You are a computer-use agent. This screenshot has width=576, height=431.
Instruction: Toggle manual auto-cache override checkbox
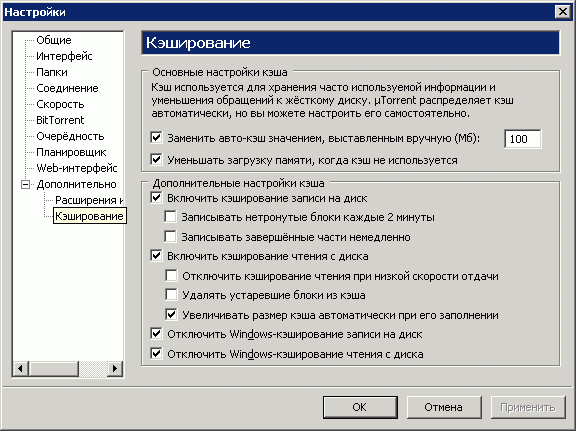tap(156, 138)
